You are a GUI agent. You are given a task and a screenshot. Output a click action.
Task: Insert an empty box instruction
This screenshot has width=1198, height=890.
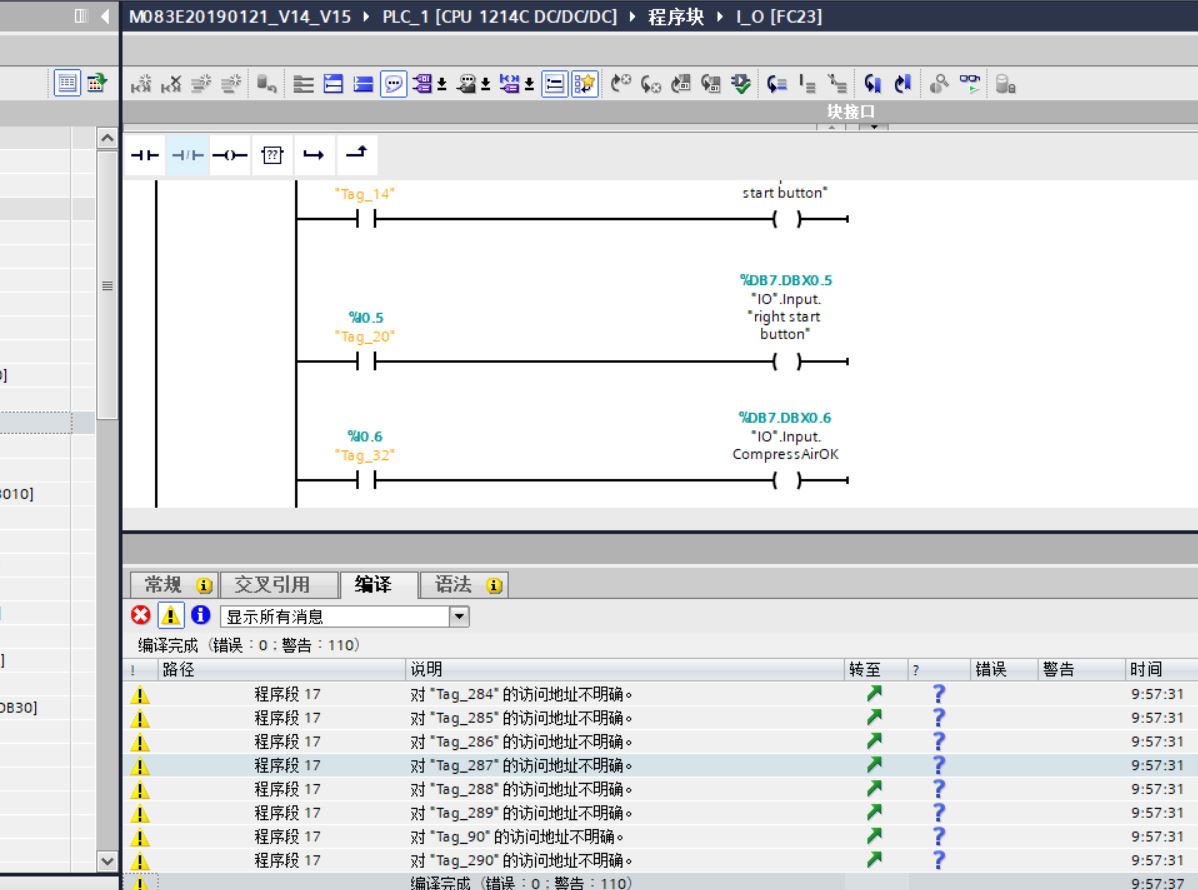(x=271, y=155)
